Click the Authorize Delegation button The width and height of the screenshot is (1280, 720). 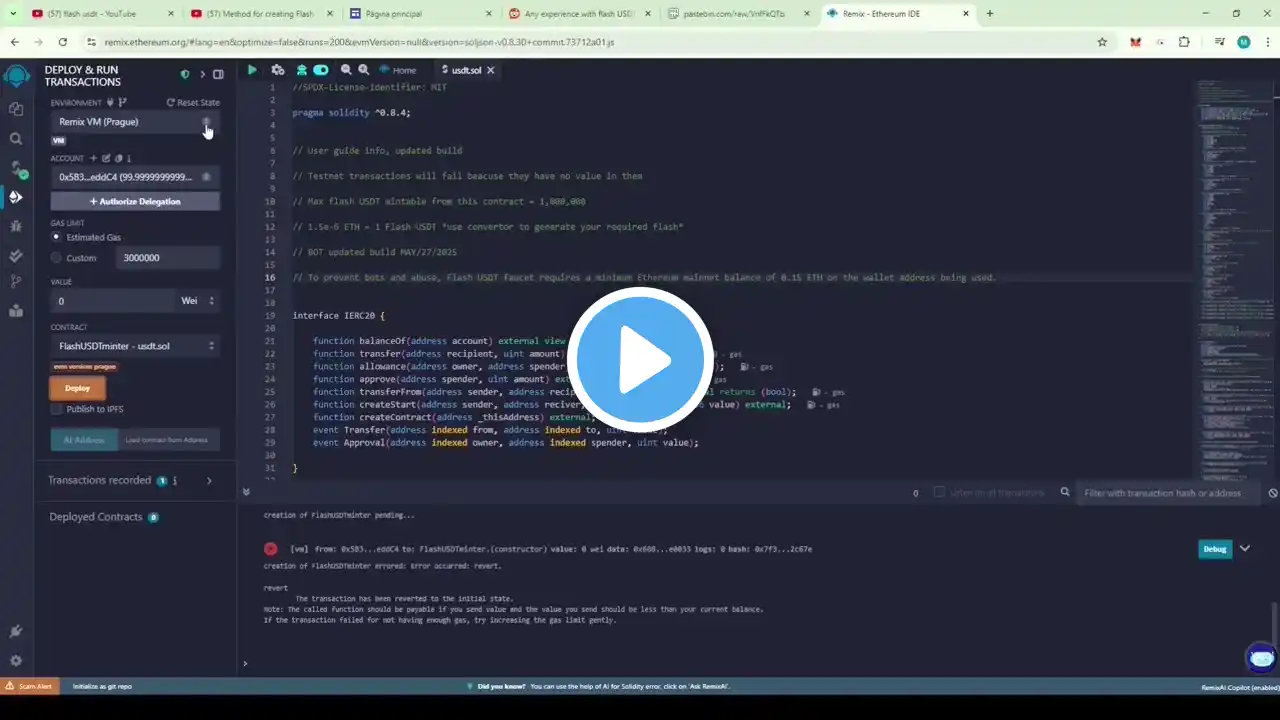click(x=135, y=201)
